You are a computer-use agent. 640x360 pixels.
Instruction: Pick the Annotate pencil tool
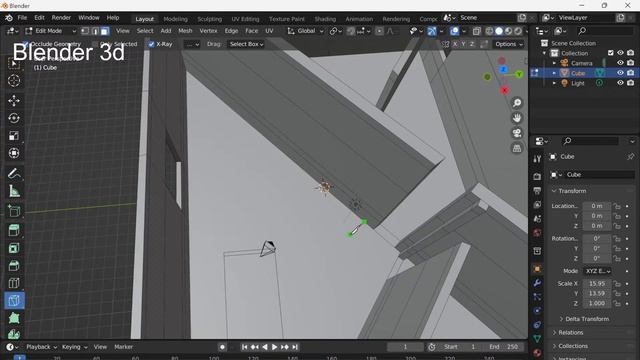pos(14,173)
